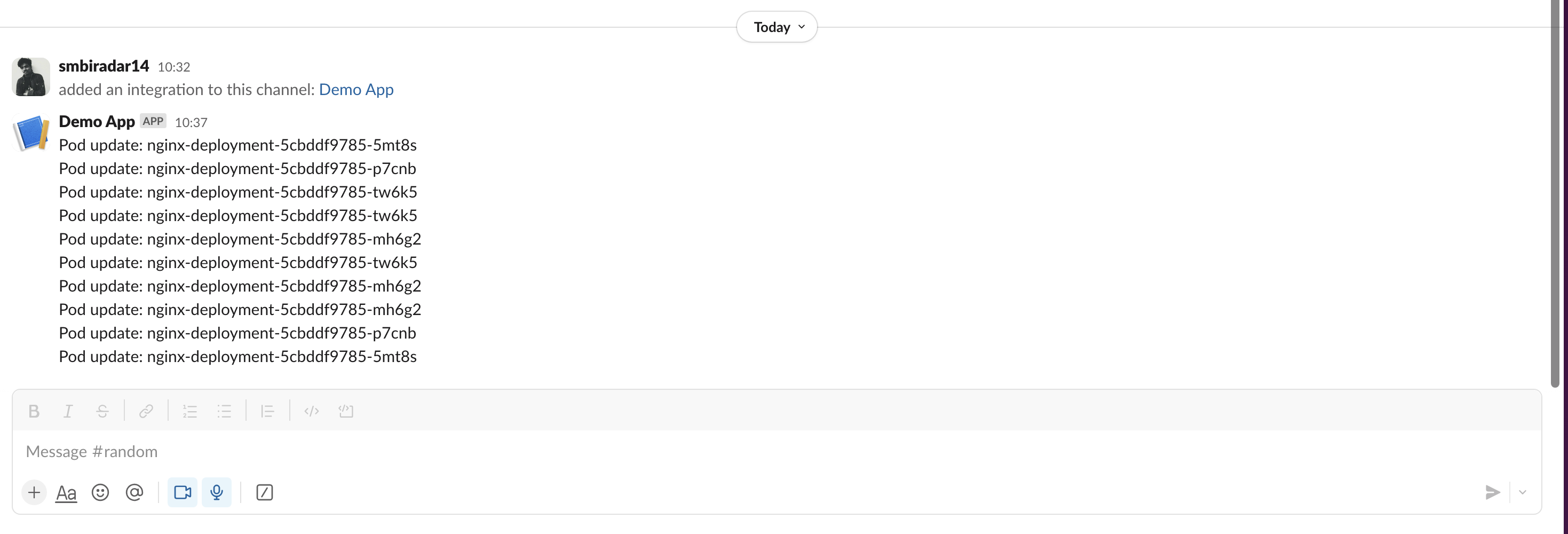This screenshot has width=1568, height=534.
Task: Insert inline code formatting
Action: [312, 411]
